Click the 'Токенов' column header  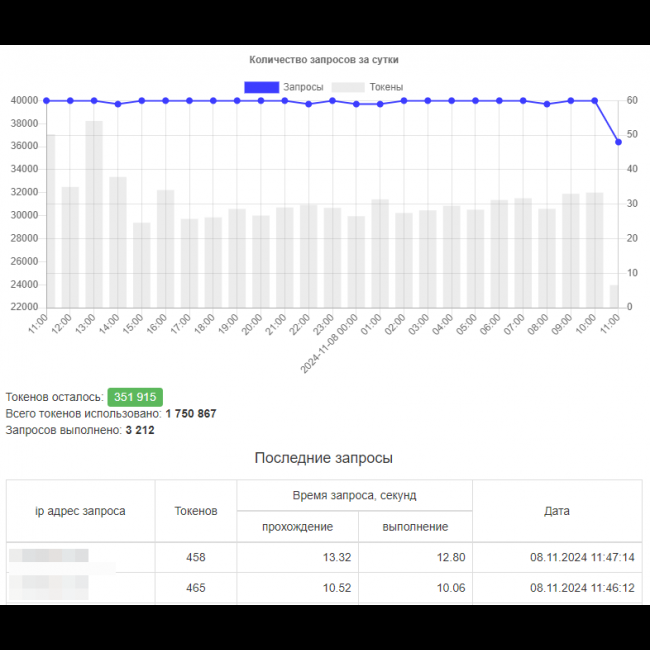(x=195, y=511)
